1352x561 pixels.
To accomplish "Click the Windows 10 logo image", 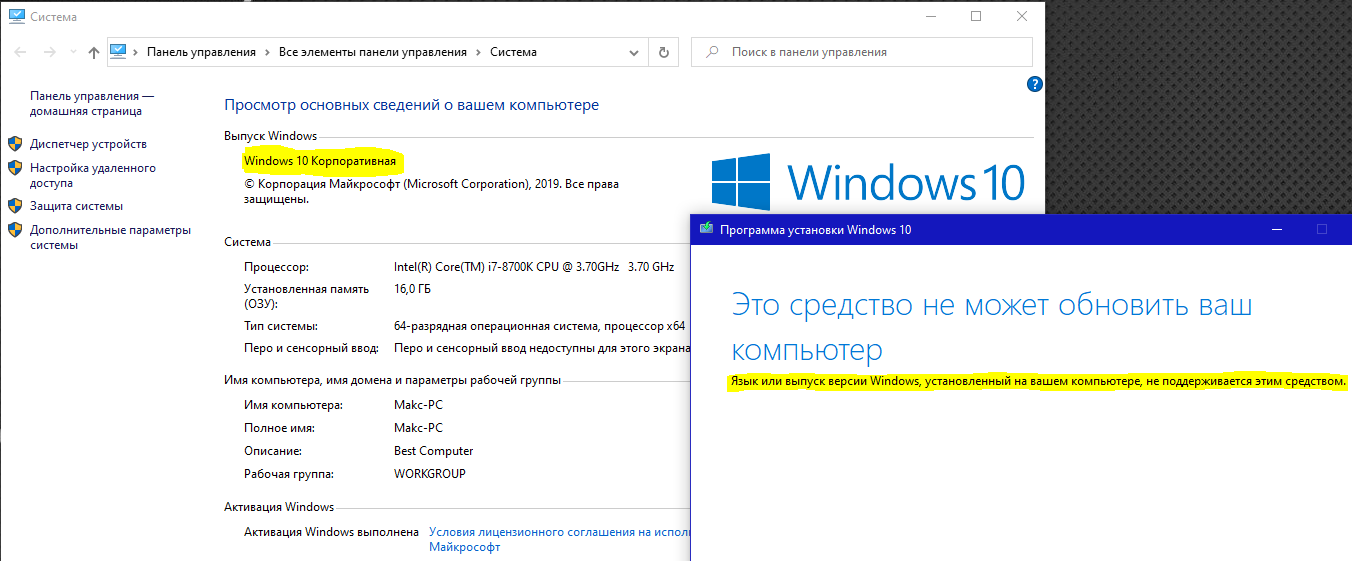I will coord(869,182).
